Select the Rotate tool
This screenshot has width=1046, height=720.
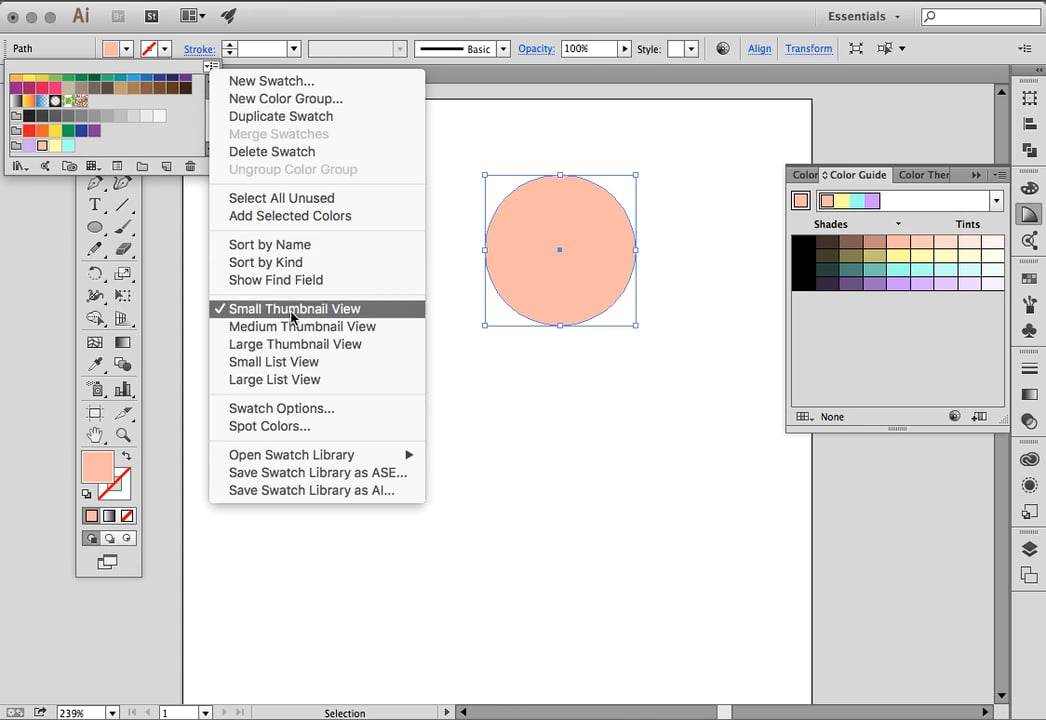[95, 274]
